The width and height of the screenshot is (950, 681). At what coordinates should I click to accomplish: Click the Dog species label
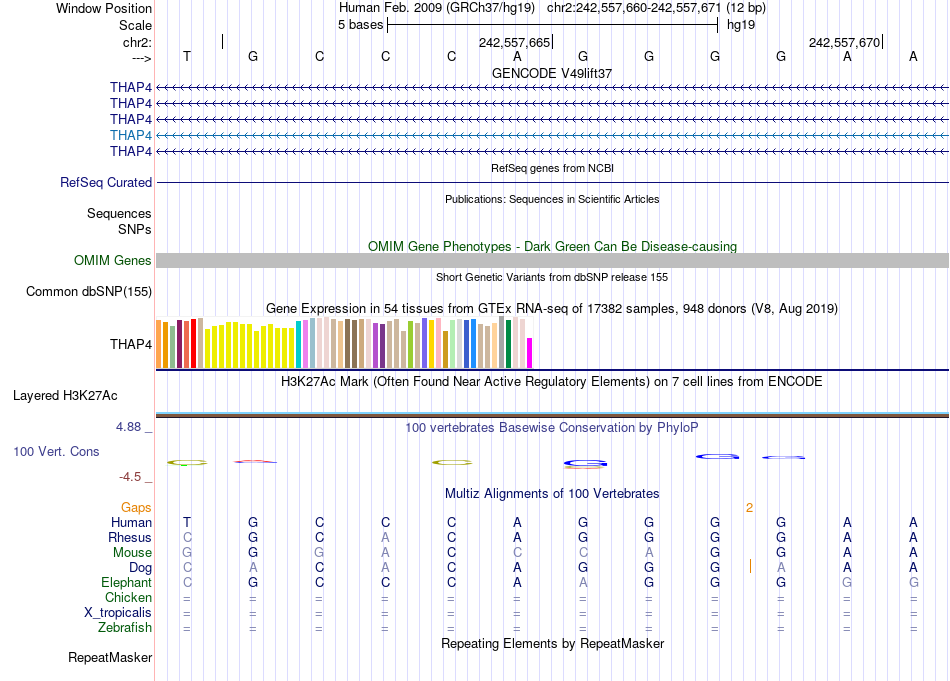(x=141, y=568)
